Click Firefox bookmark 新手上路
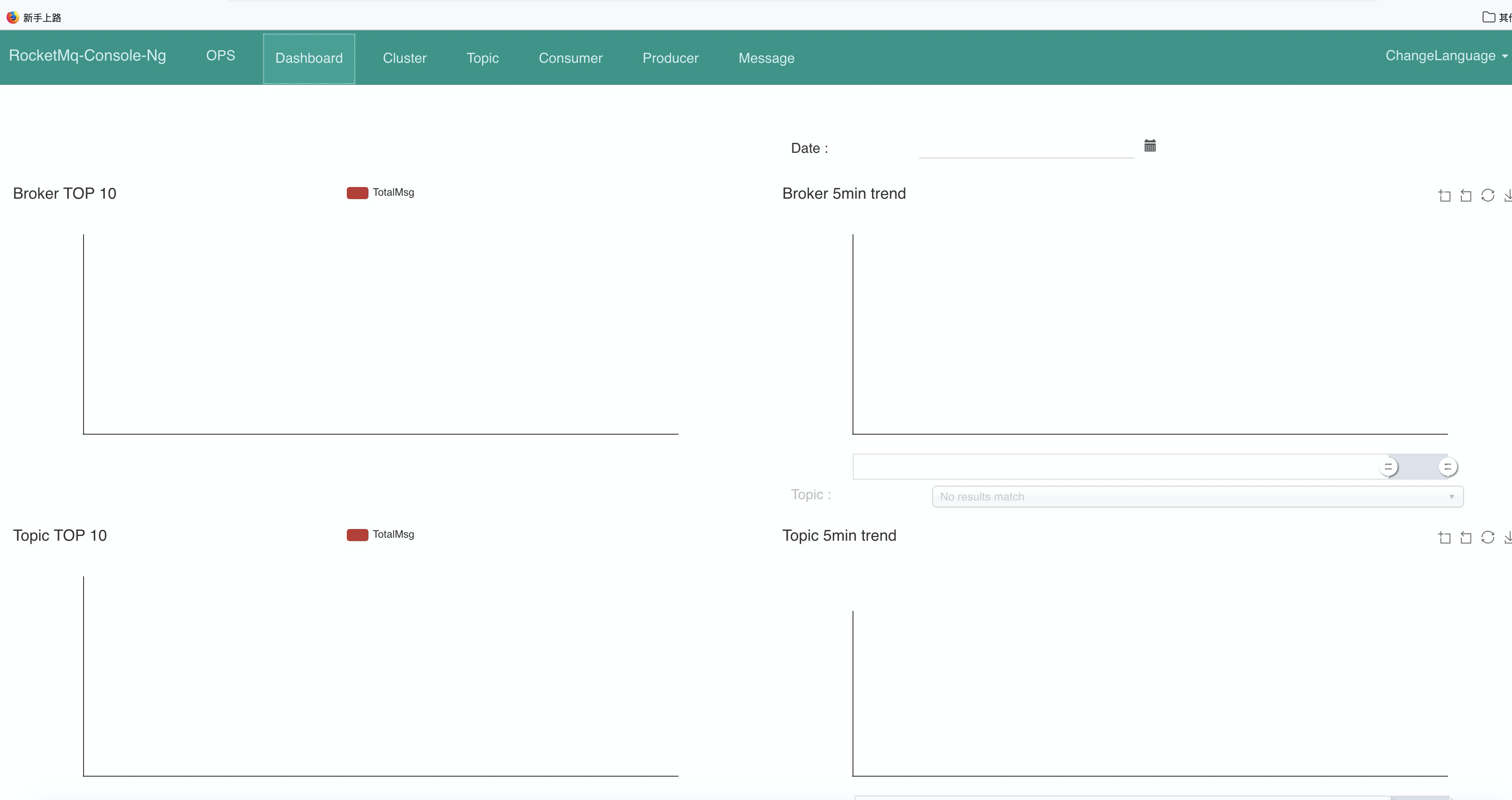Viewport: 1512px width, 800px height. 34,18
